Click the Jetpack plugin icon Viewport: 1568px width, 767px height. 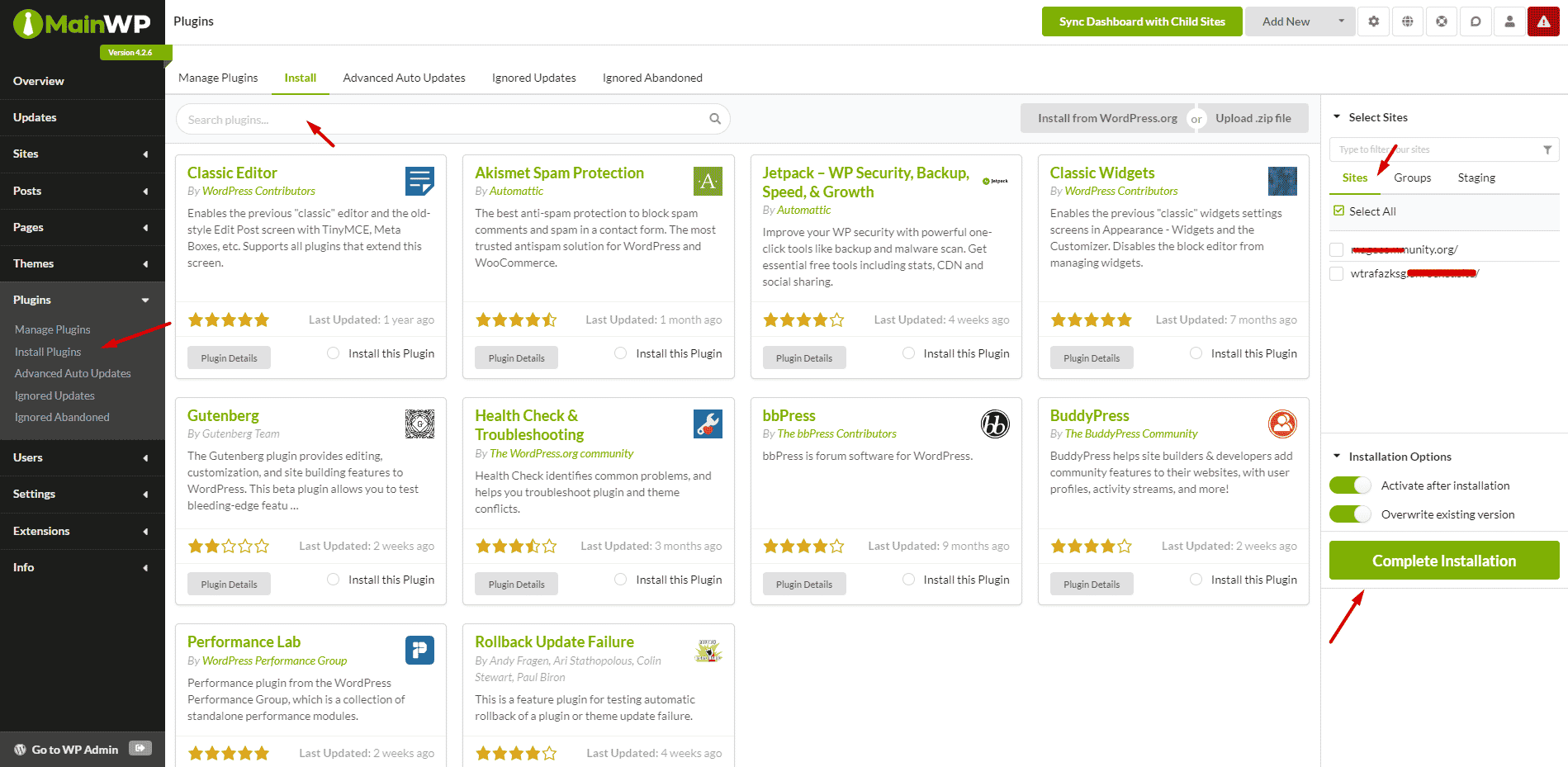click(995, 181)
